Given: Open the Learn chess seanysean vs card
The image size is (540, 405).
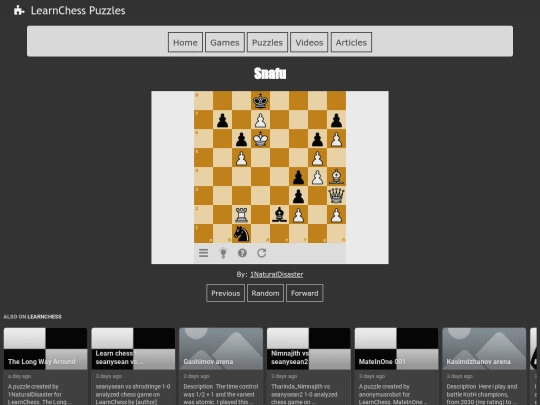Looking at the screenshot, I should click(133, 366).
